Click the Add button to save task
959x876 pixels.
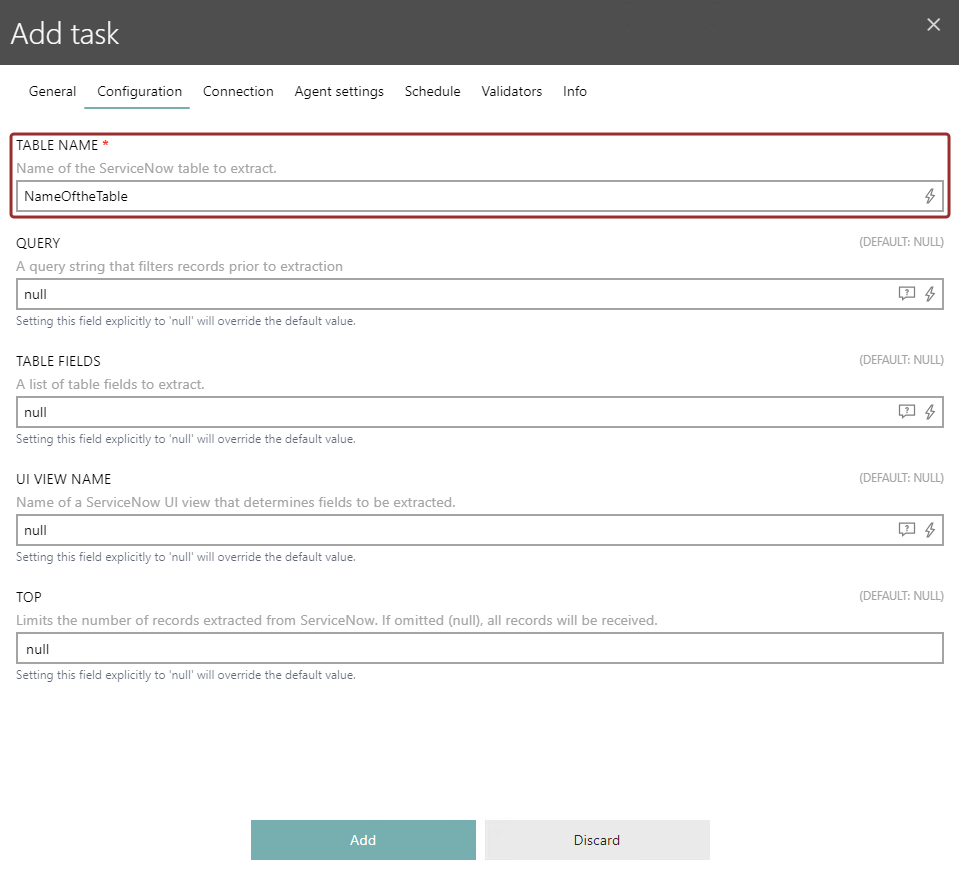point(363,840)
